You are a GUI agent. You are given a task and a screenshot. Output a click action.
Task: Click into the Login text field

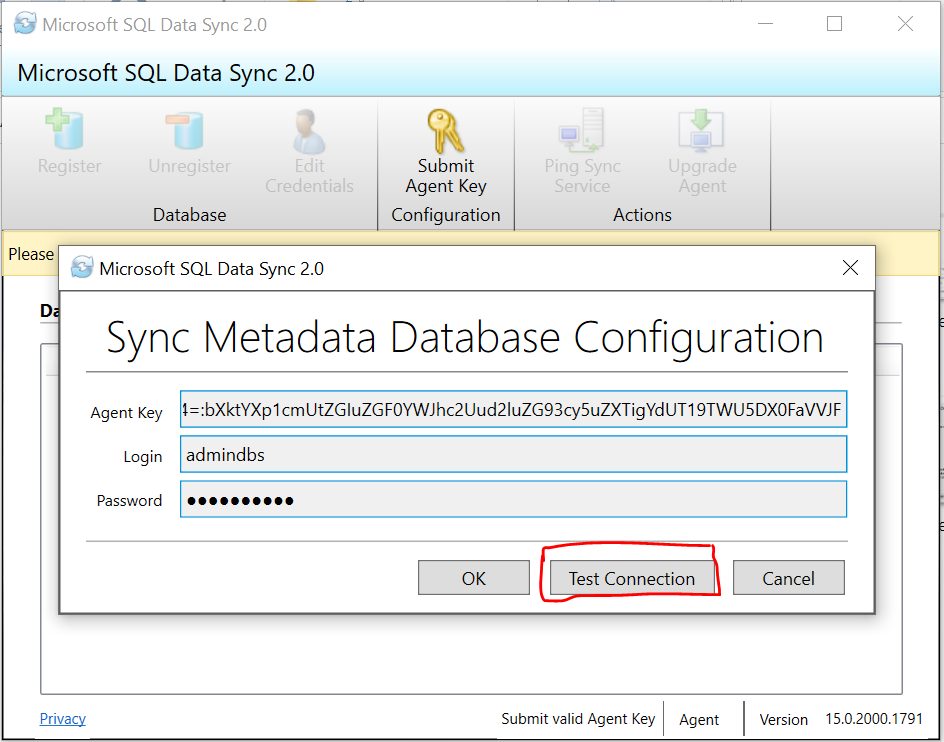(513, 454)
